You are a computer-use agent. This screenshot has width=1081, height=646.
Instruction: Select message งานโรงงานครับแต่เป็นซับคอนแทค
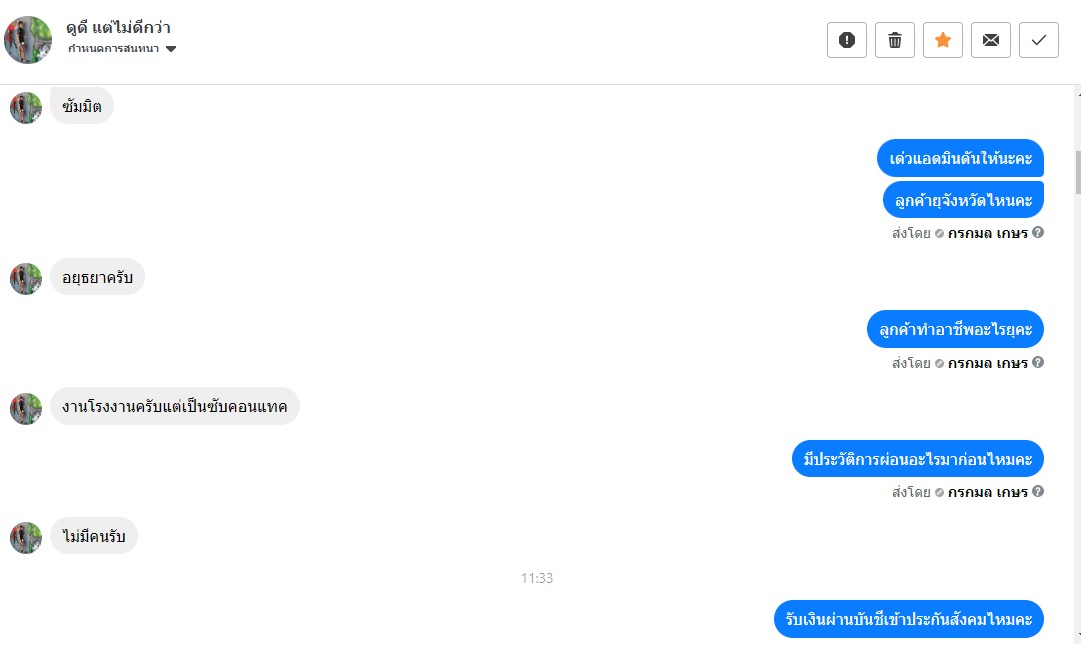174,406
